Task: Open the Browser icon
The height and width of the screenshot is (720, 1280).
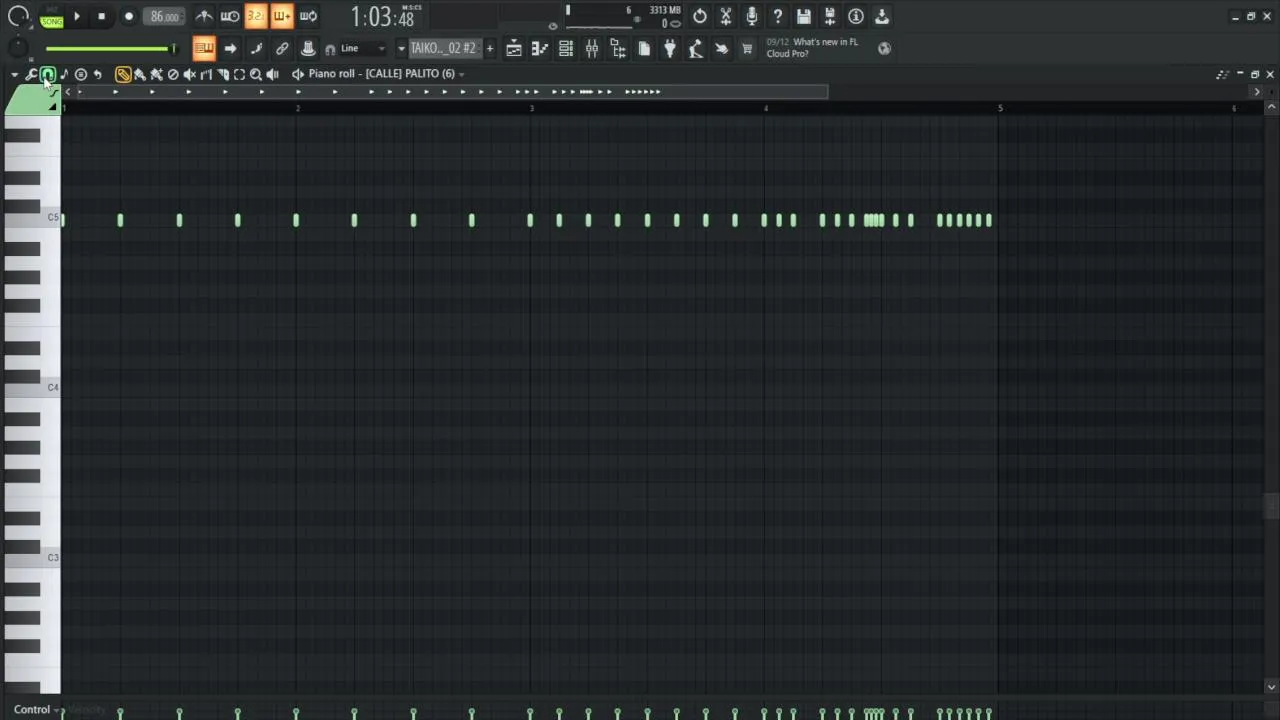Action: point(619,48)
